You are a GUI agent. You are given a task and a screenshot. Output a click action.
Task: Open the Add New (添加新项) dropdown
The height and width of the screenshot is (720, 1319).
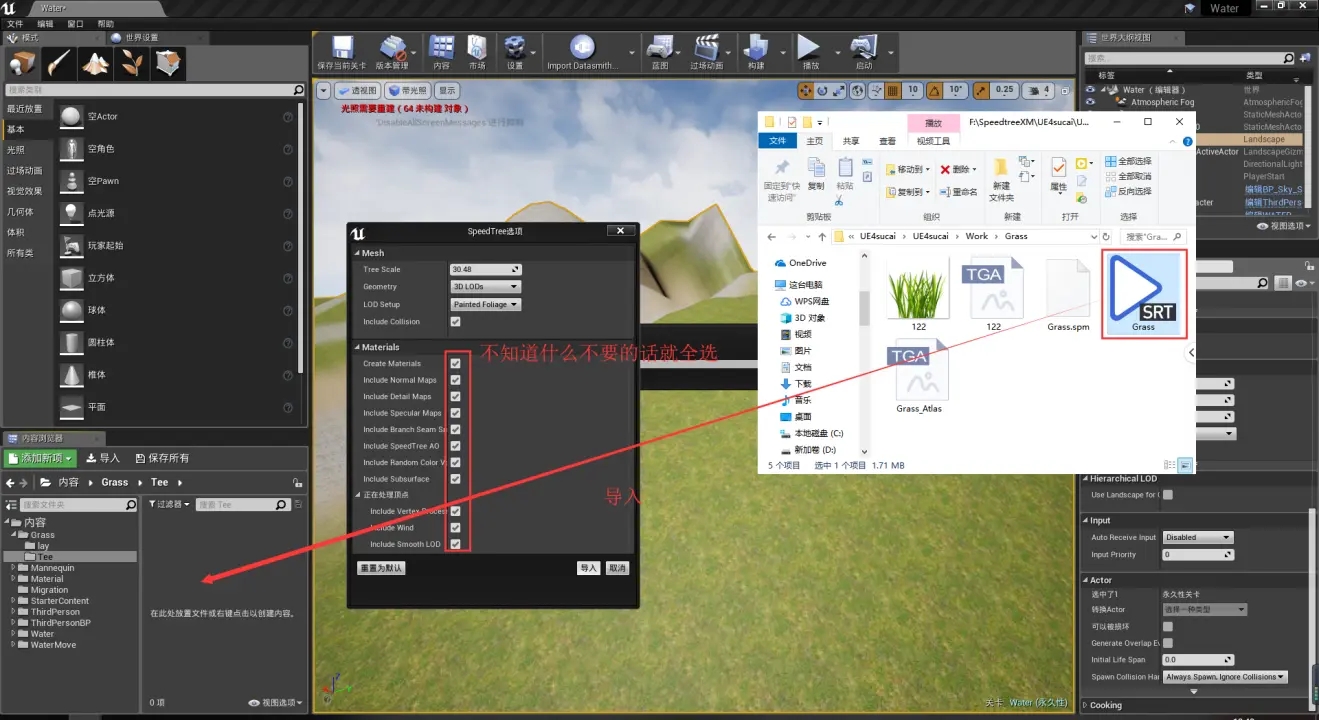(40, 458)
